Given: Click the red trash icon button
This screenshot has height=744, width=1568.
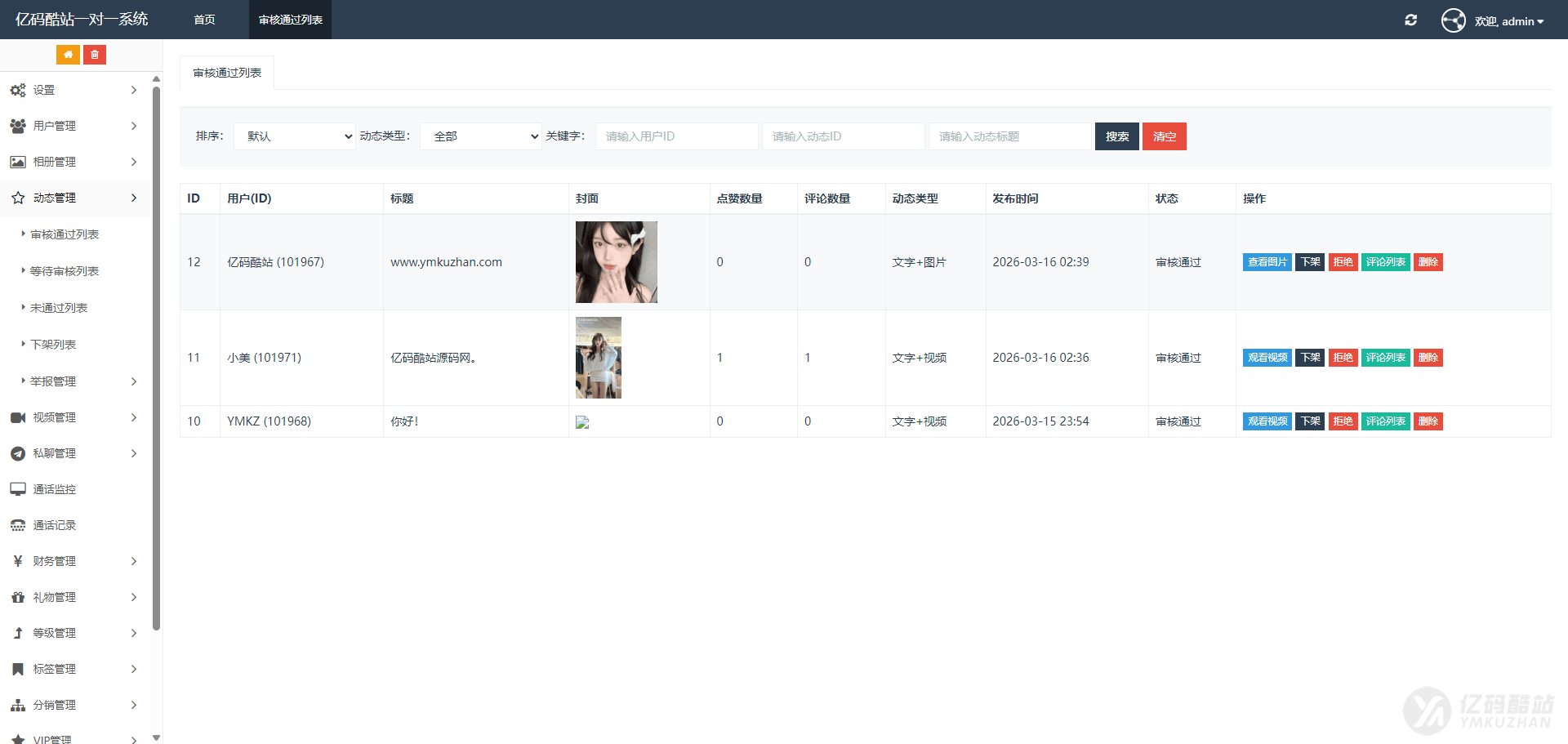Looking at the screenshot, I should tap(95, 55).
